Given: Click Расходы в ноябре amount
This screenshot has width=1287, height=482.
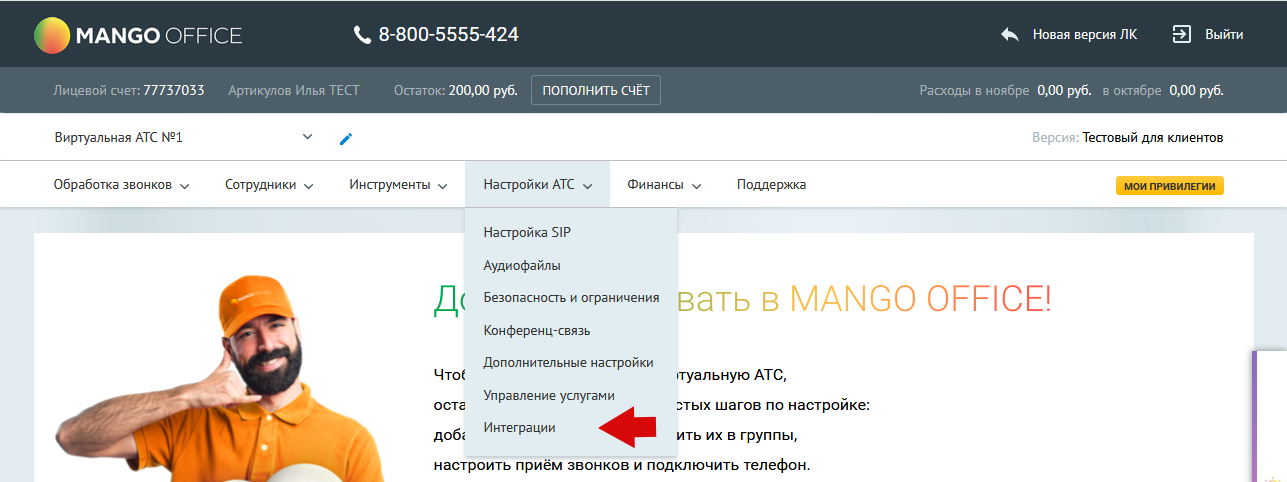Looking at the screenshot, I should (1064, 90).
